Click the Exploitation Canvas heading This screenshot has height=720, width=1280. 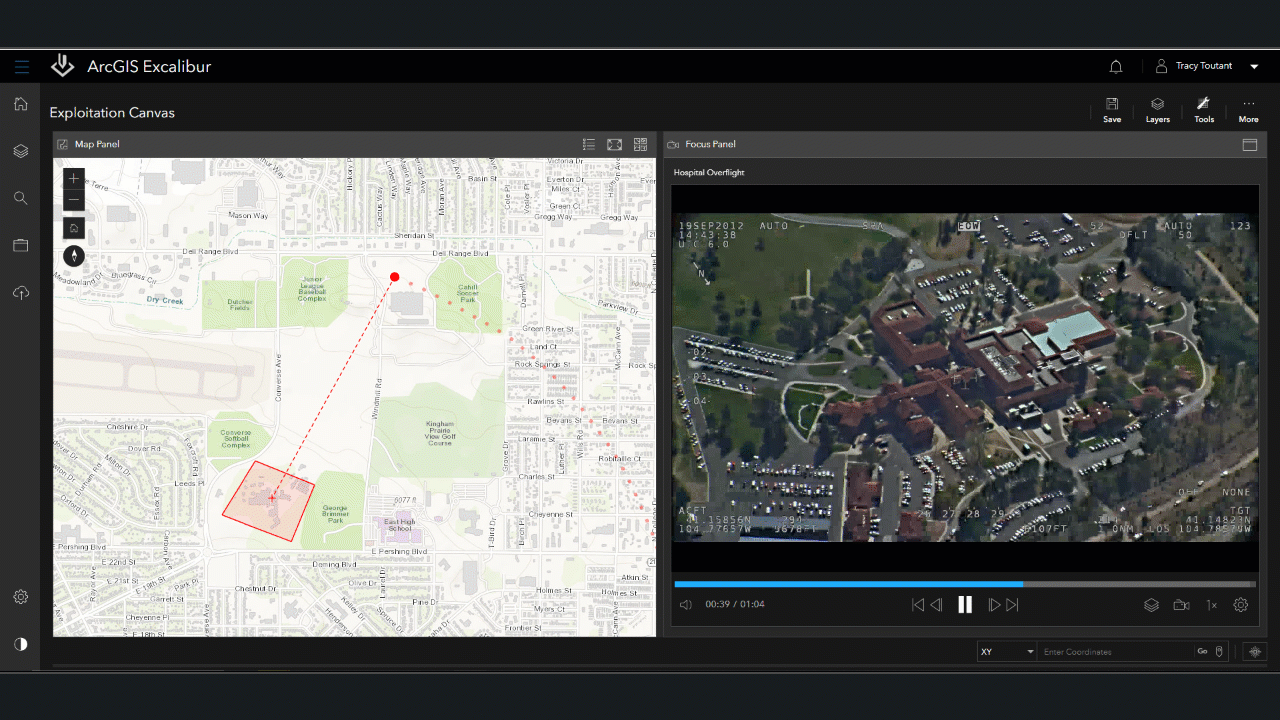pos(112,113)
